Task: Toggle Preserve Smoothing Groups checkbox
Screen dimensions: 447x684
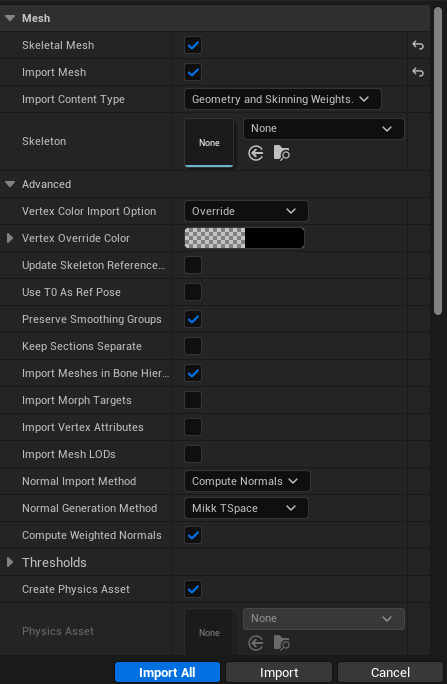Action: coord(193,319)
